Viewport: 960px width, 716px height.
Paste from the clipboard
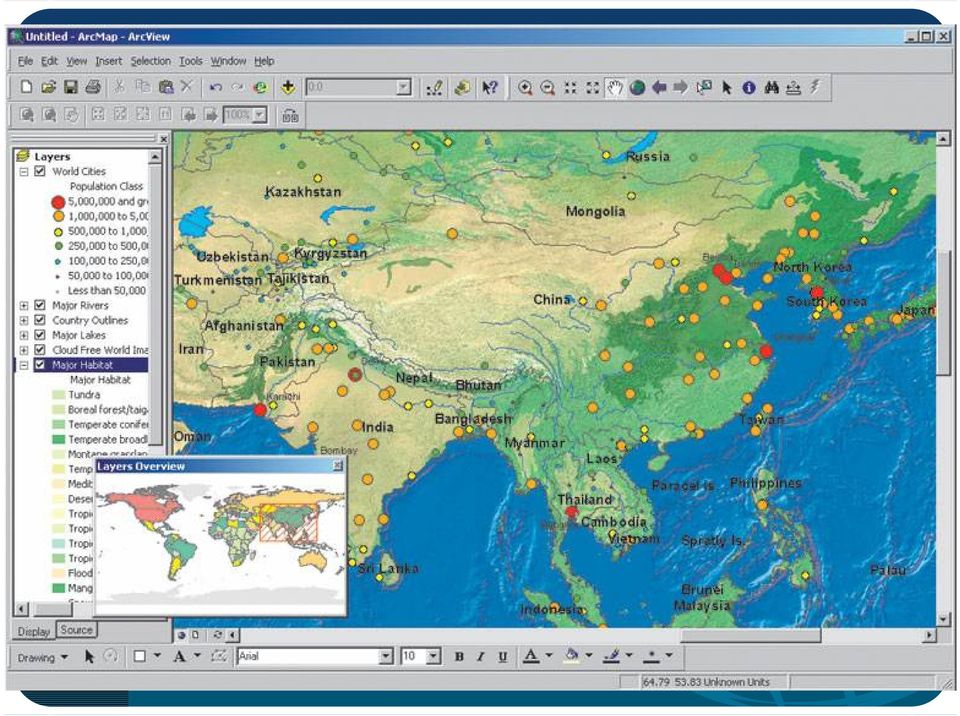point(165,87)
